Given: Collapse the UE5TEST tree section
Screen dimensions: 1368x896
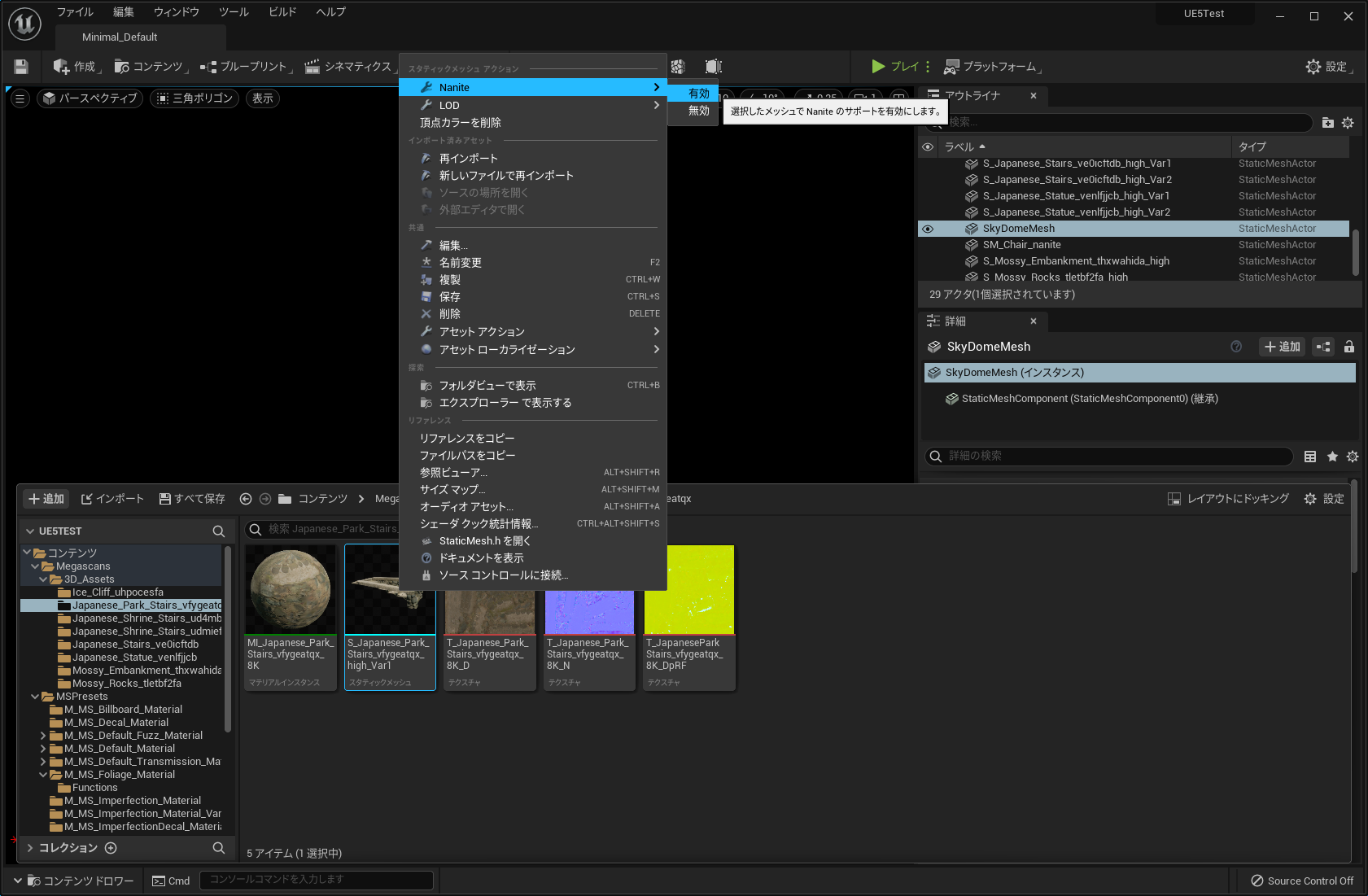Looking at the screenshot, I should [x=30, y=531].
